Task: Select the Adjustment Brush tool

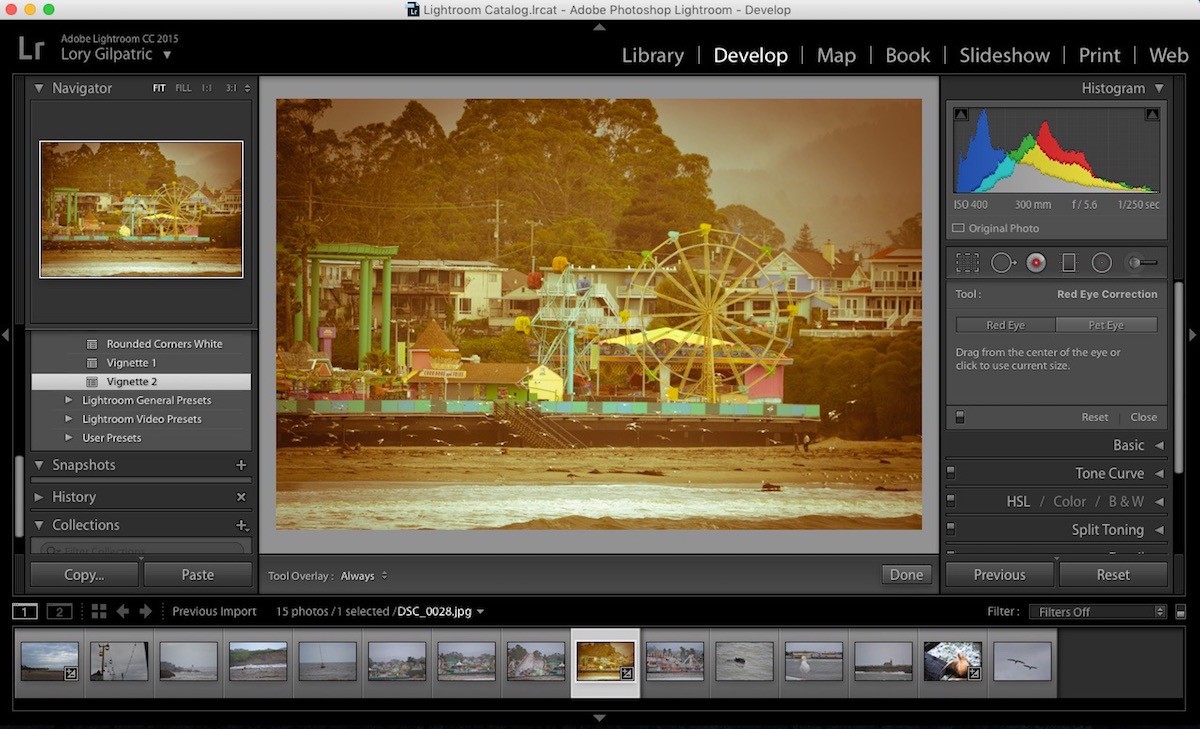Action: click(x=1142, y=263)
